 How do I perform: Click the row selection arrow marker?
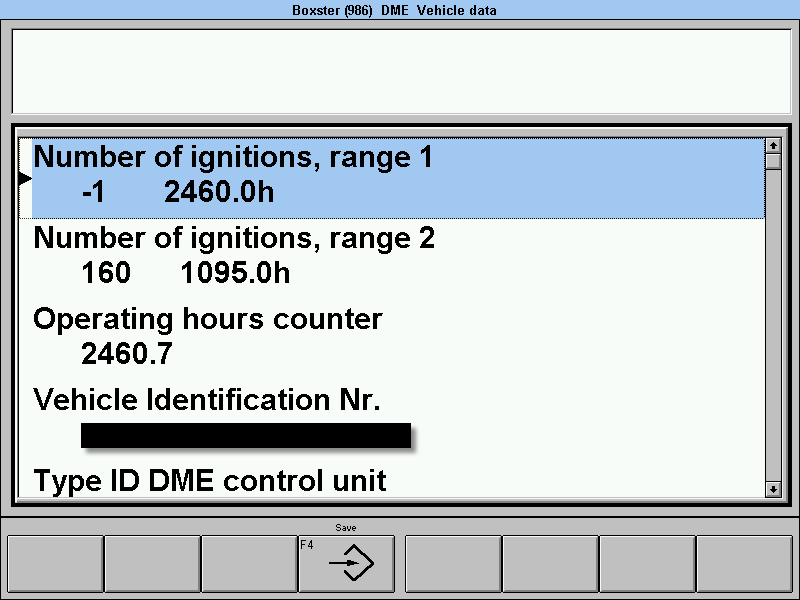(25, 179)
